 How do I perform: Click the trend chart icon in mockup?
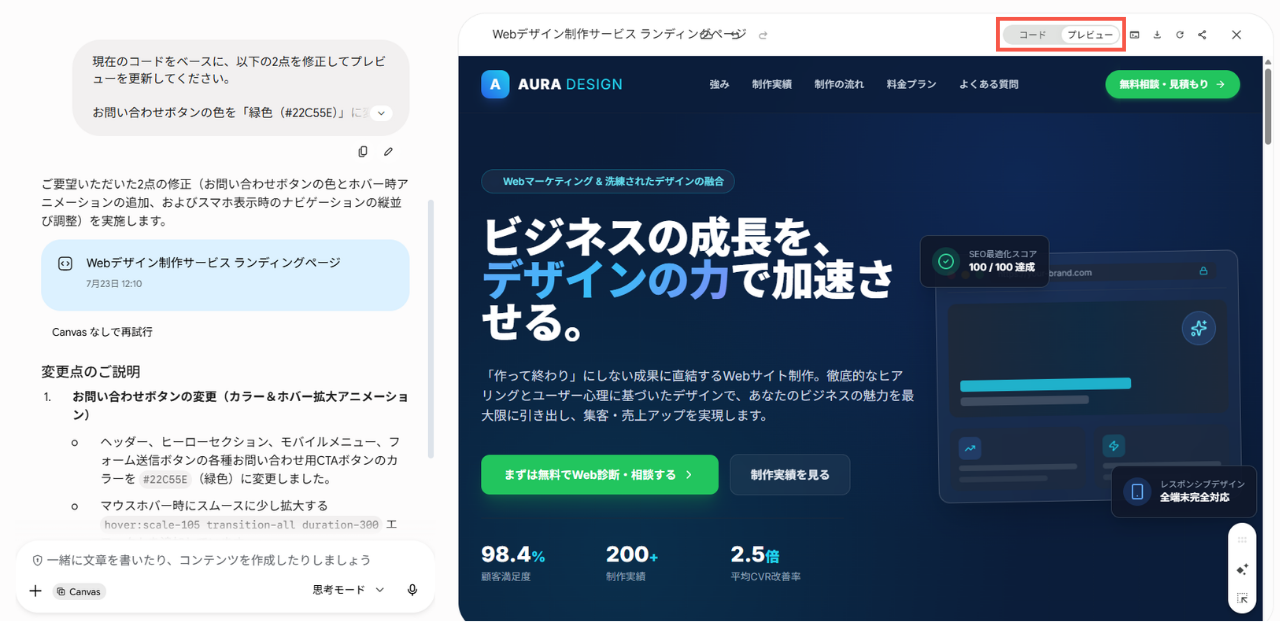tap(970, 447)
